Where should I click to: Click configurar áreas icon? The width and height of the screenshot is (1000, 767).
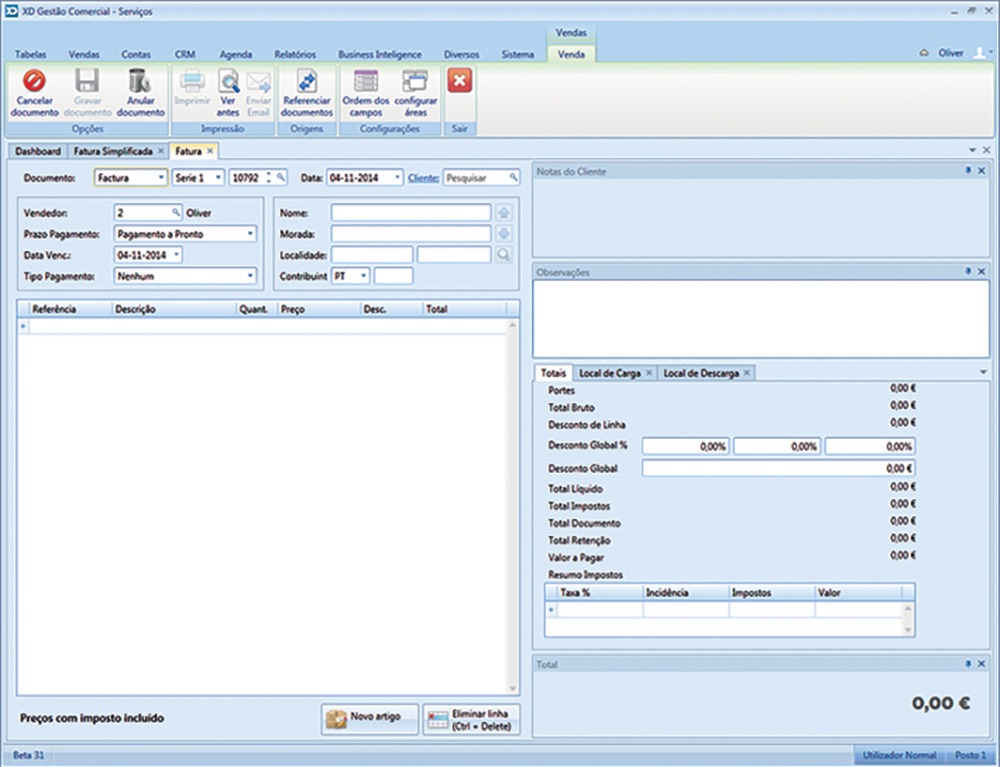click(415, 82)
